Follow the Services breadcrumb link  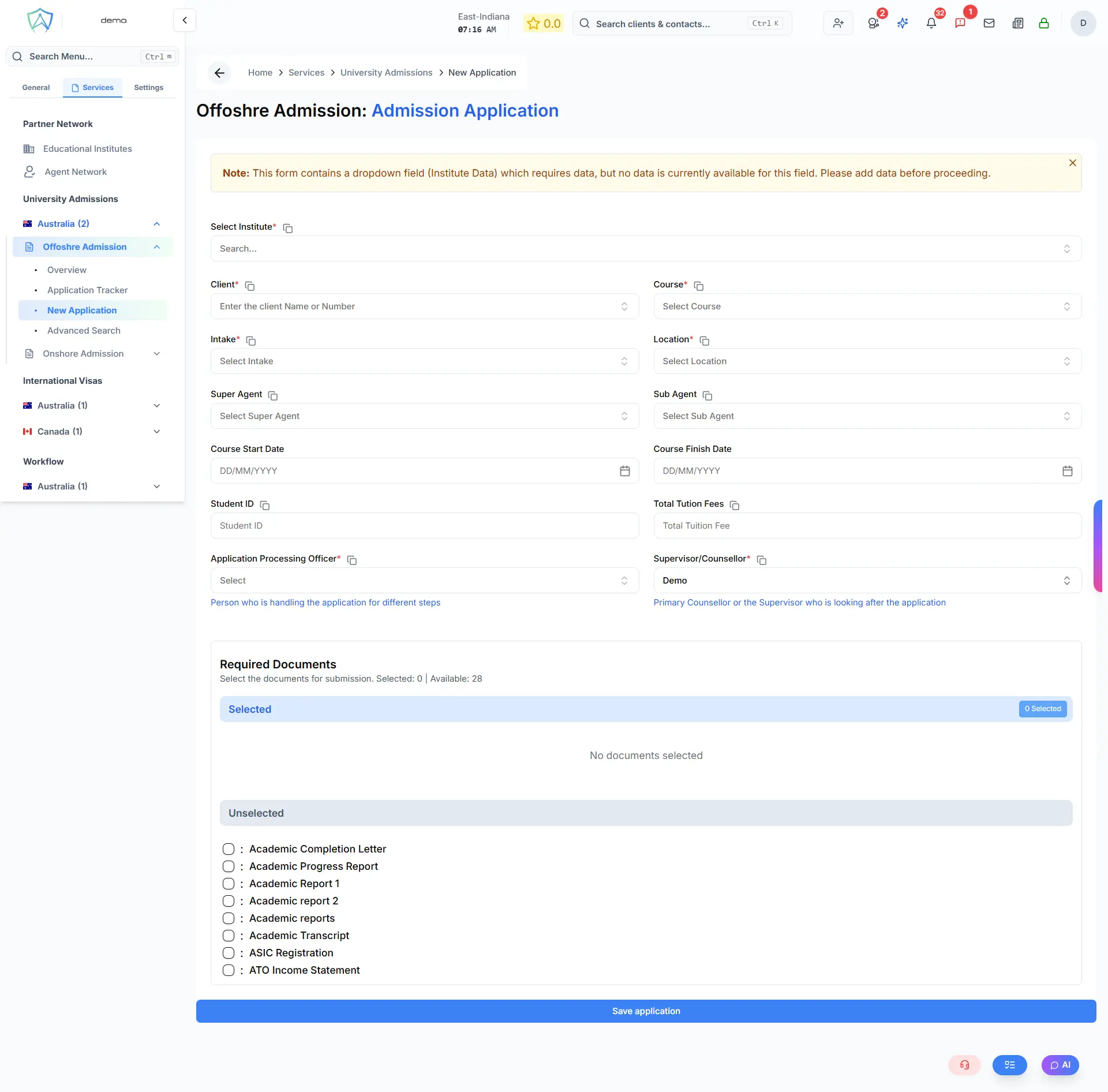pos(306,73)
